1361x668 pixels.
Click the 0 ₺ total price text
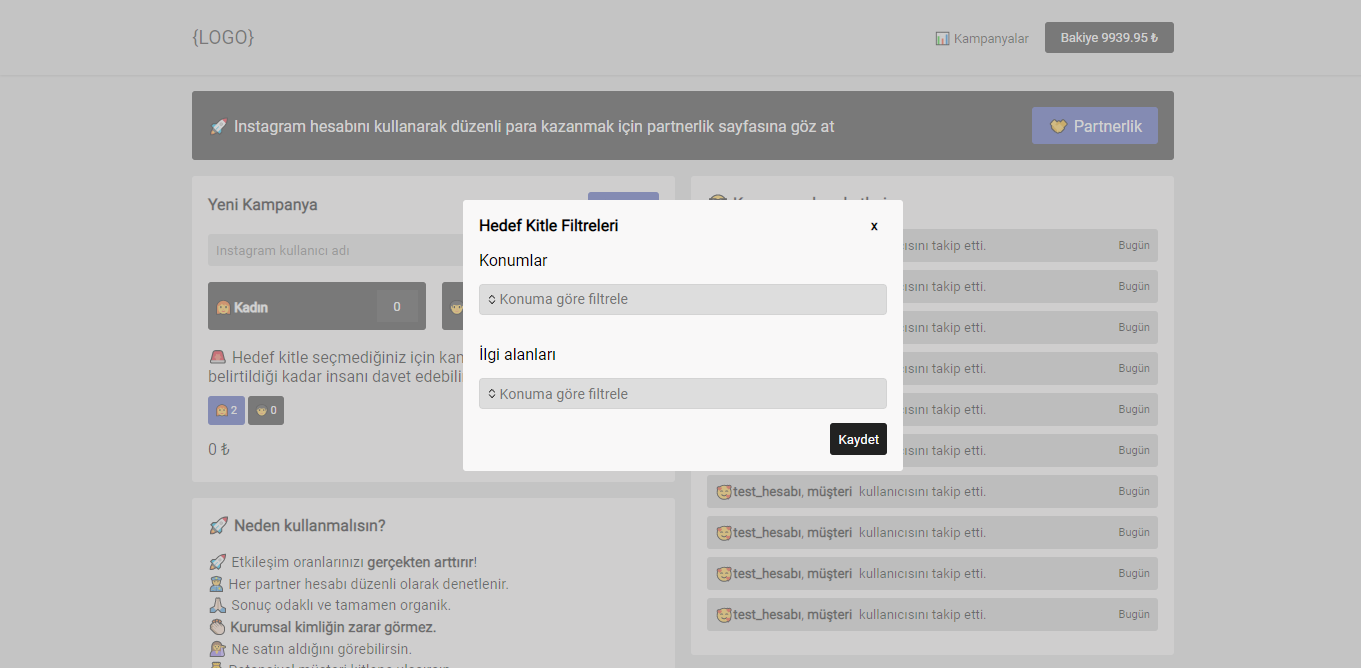click(219, 449)
